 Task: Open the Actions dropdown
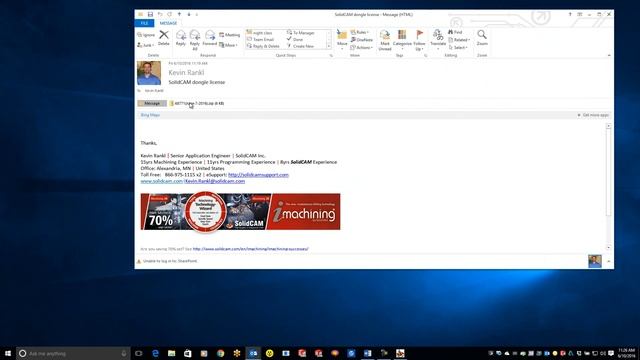coord(362,48)
